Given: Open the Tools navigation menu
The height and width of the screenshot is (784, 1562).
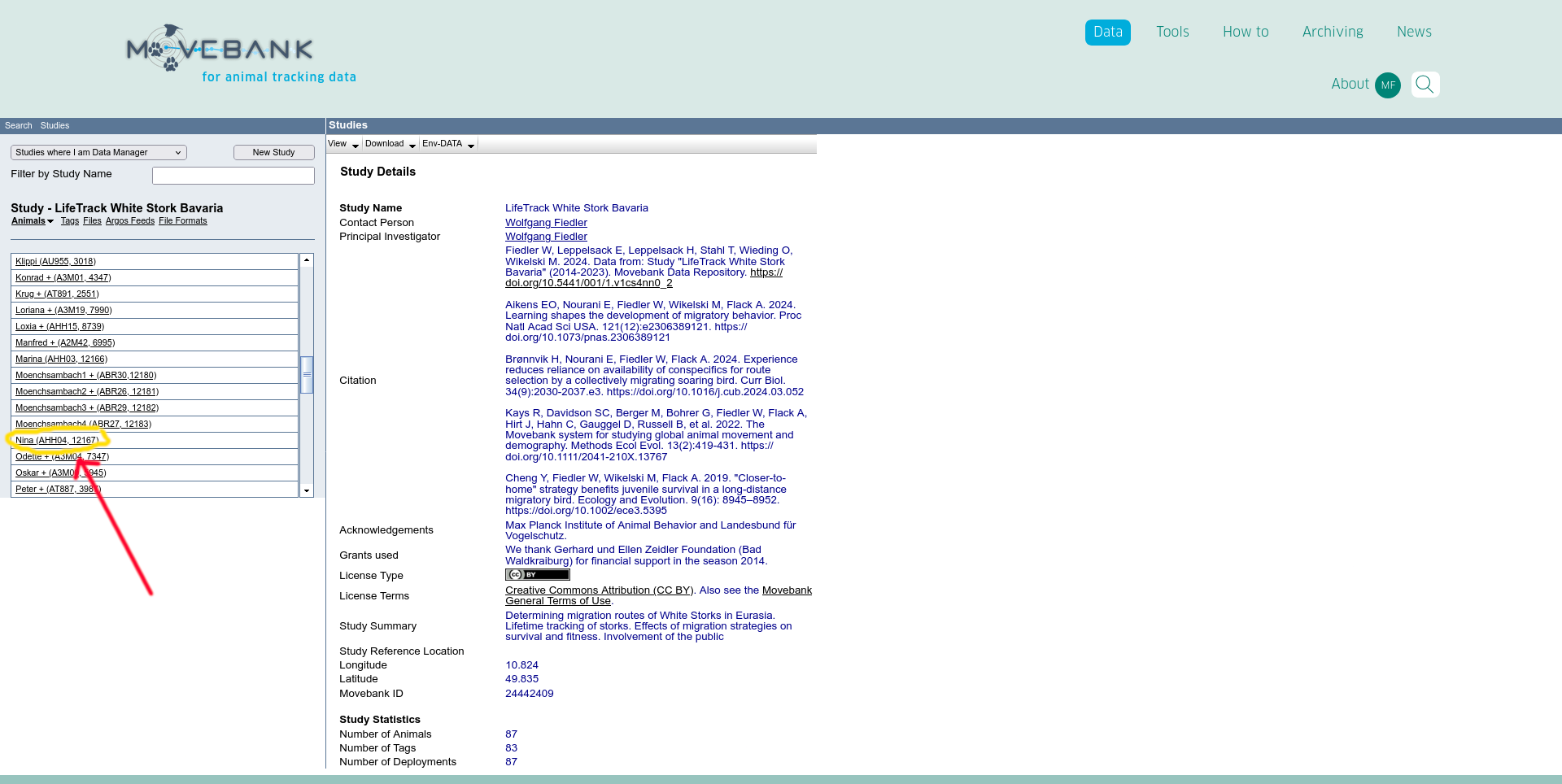Looking at the screenshot, I should click(x=1172, y=32).
